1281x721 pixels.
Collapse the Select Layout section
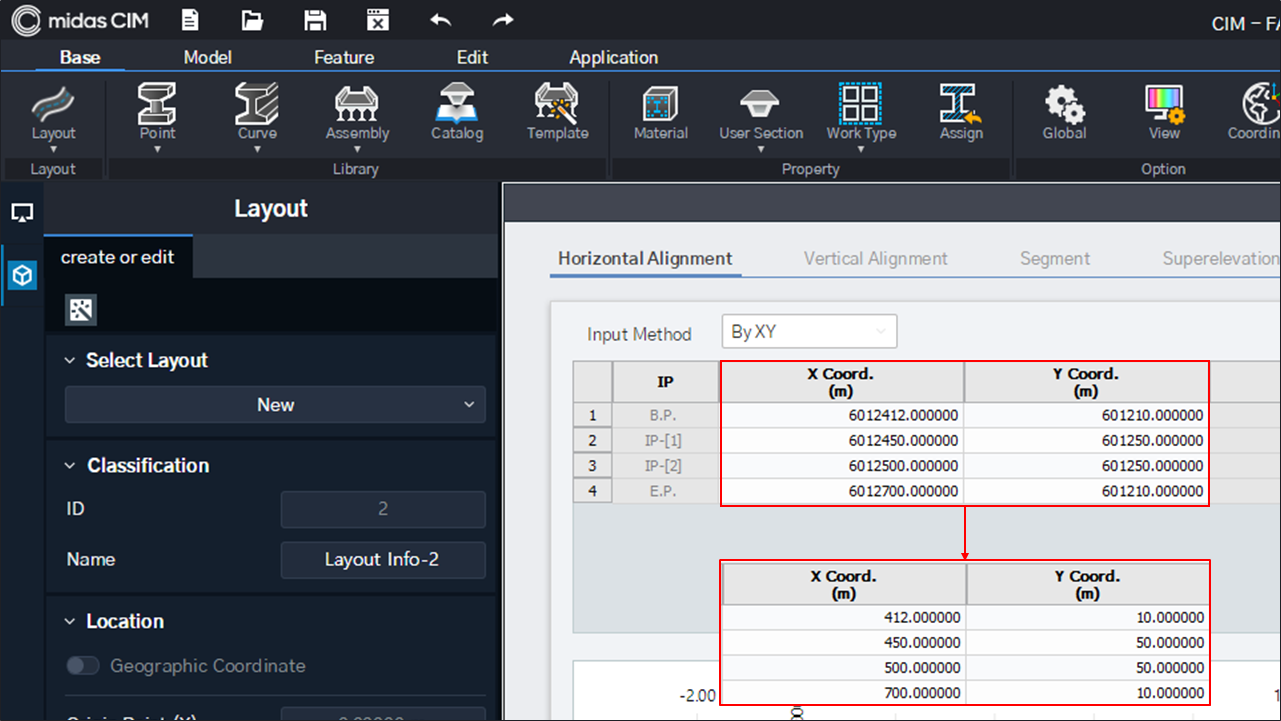pyautogui.click(x=70, y=361)
